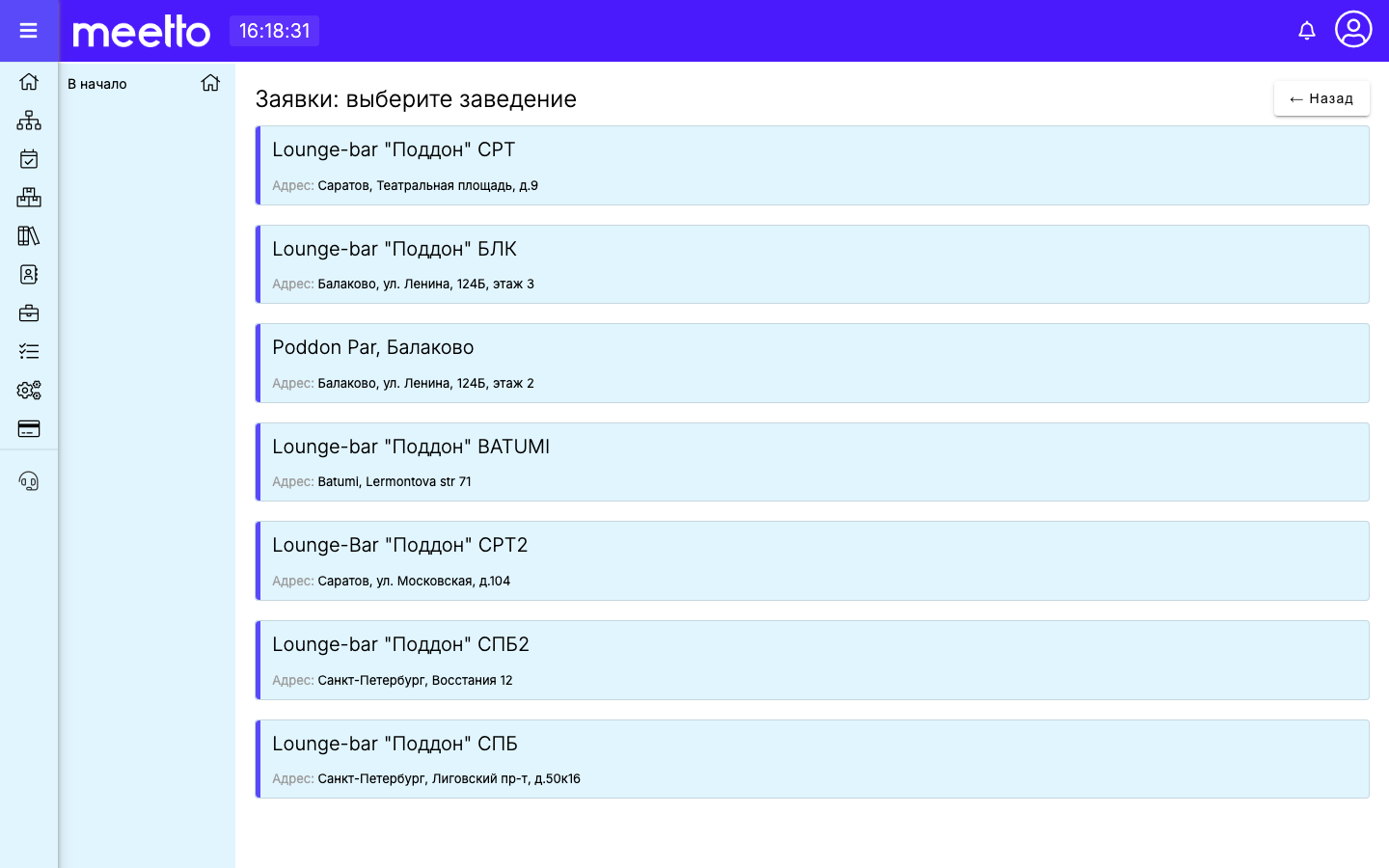Screen dimensions: 1389x868
Task: Open the payment card icon
Action: pyautogui.click(x=29, y=429)
